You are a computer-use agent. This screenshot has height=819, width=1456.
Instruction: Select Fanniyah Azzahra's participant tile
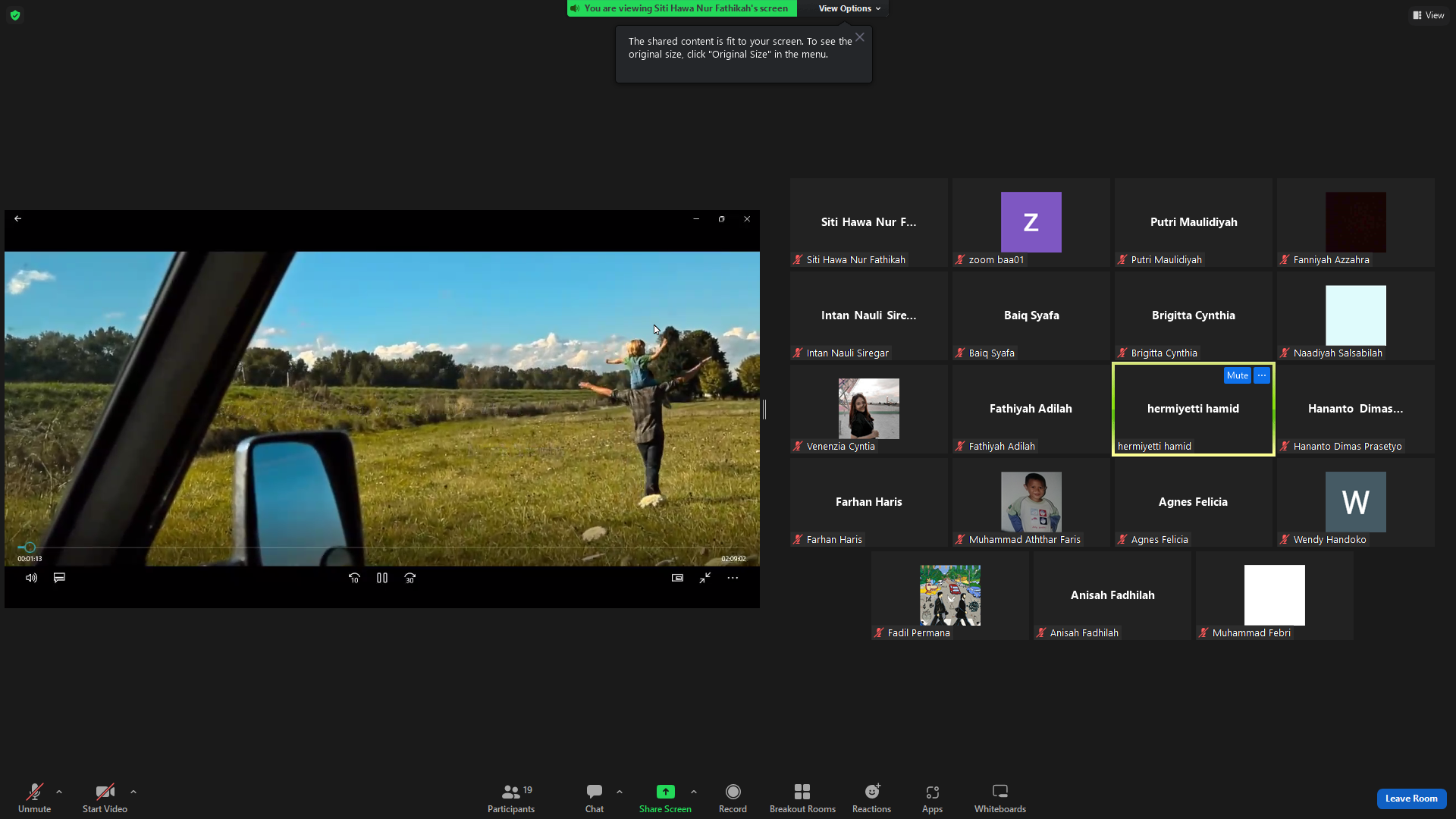click(x=1356, y=223)
